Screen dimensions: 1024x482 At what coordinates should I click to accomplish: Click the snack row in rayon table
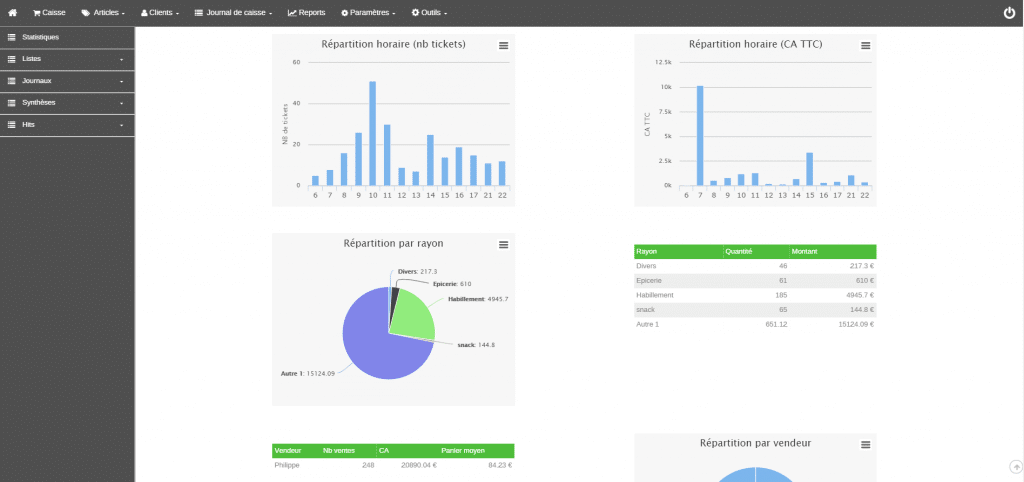755,309
